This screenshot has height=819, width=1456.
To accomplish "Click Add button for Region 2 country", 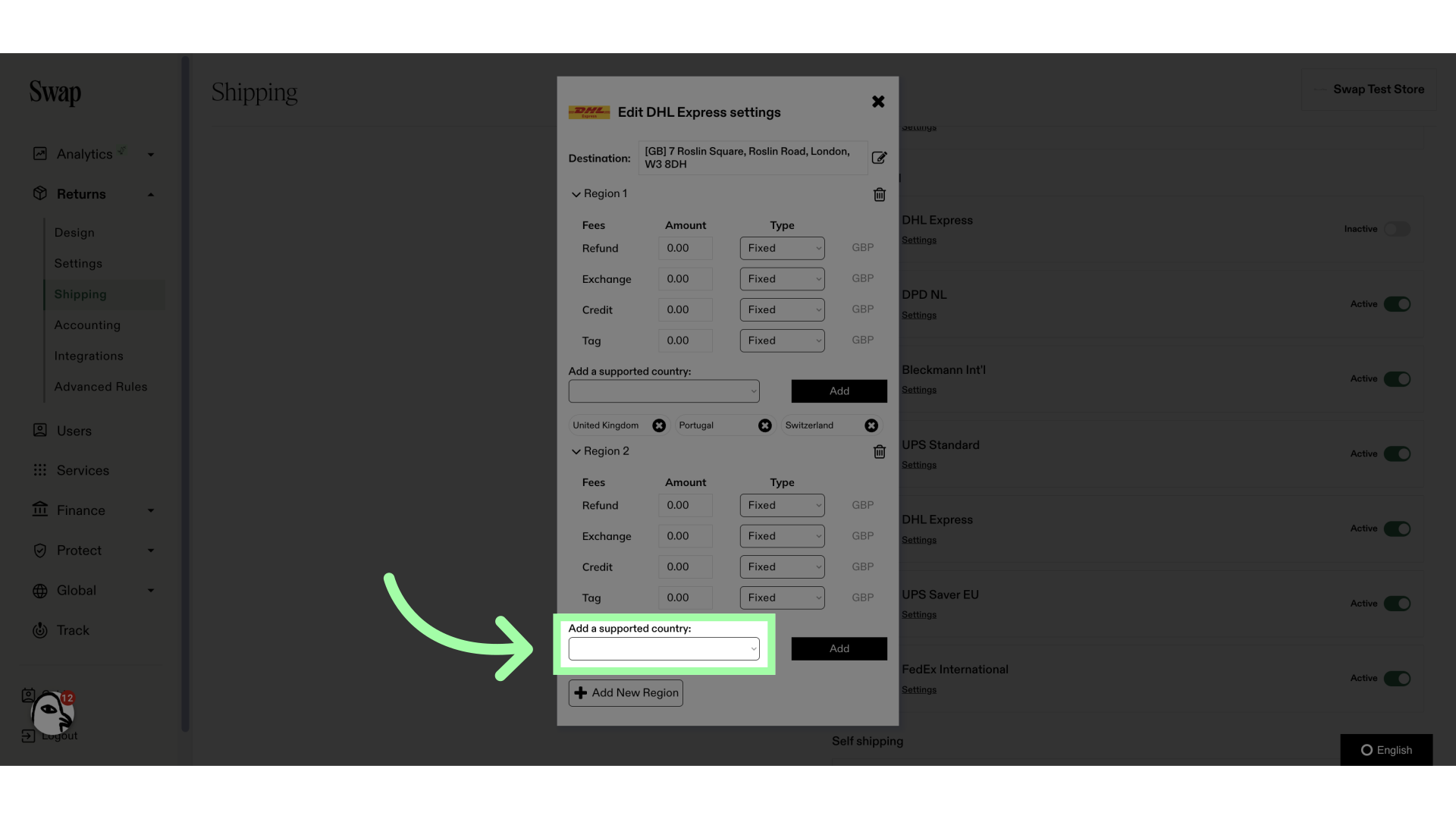I will coord(839,648).
